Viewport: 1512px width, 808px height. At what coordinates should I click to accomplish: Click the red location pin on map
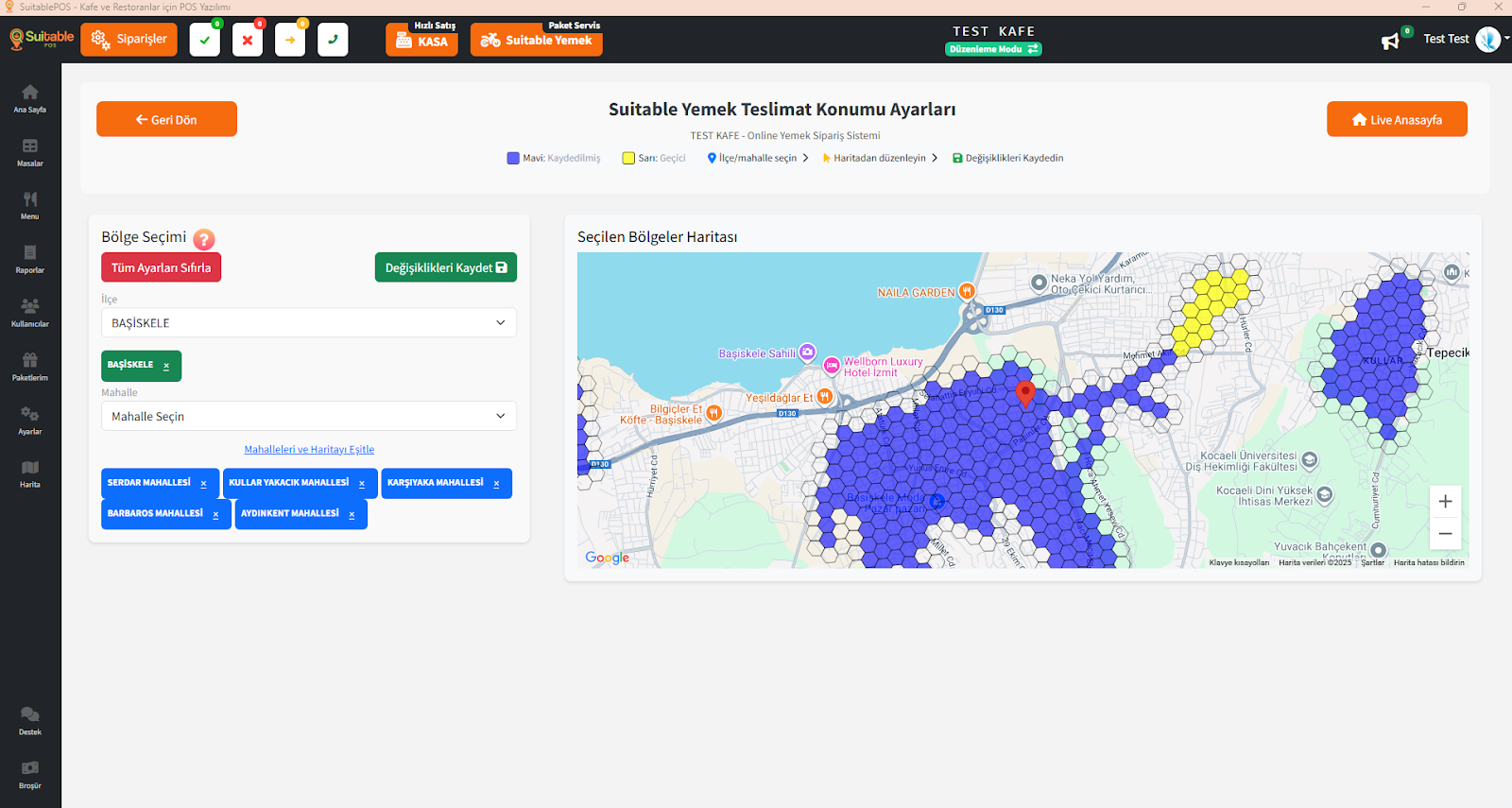click(x=1025, y=392)
